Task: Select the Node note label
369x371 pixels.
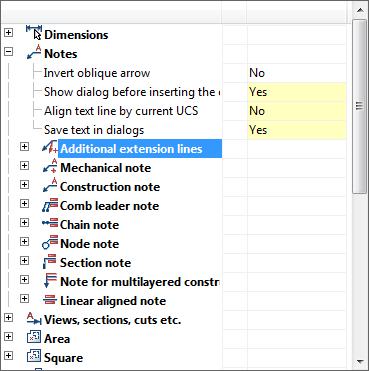Action: pyautogui.click(x=90, y=244)
